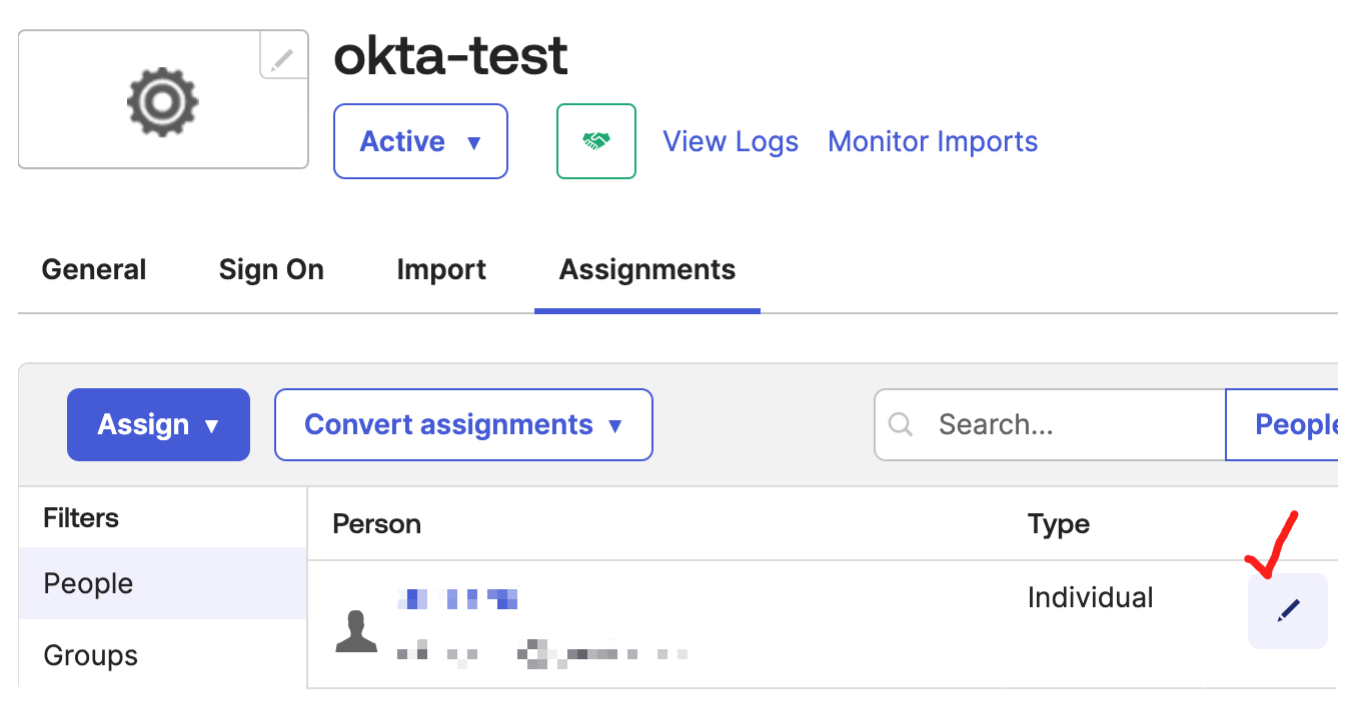Click the Type column header

point(1059,524)
